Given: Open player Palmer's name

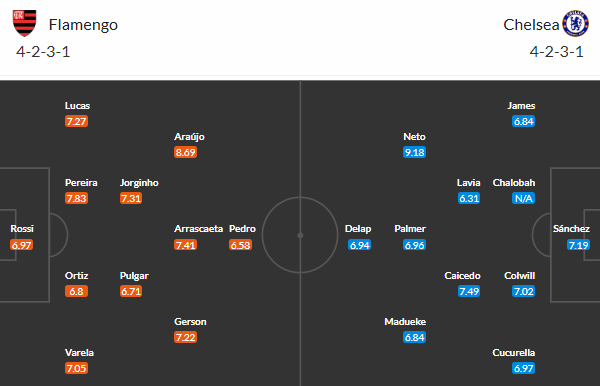Looking at the screenshot, I should tap(410, 229).
